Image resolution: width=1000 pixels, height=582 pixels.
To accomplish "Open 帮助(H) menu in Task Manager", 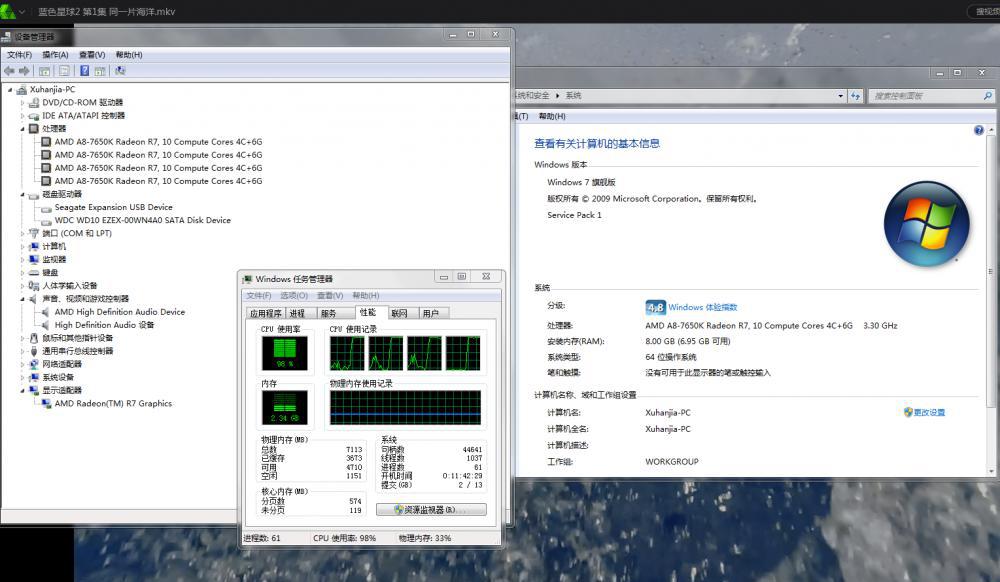I will click(365, 296).
